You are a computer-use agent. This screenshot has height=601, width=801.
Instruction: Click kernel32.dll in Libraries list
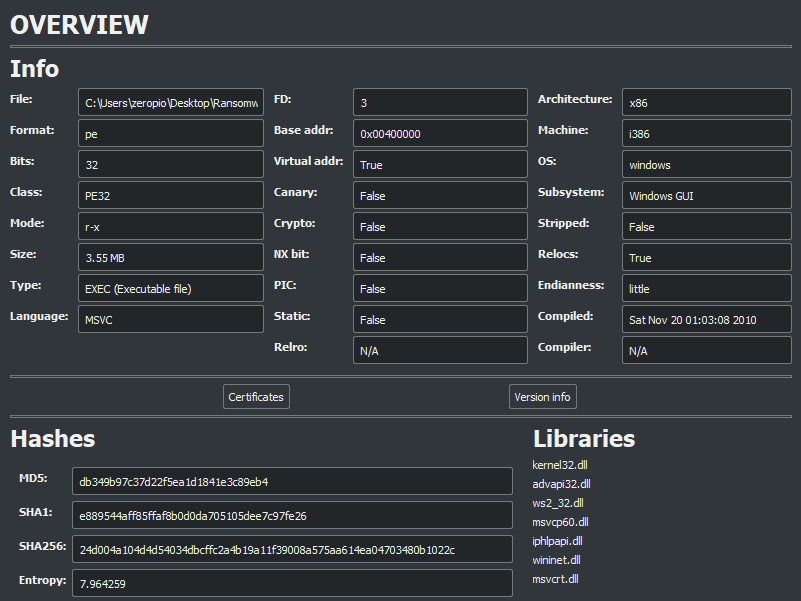561,465
